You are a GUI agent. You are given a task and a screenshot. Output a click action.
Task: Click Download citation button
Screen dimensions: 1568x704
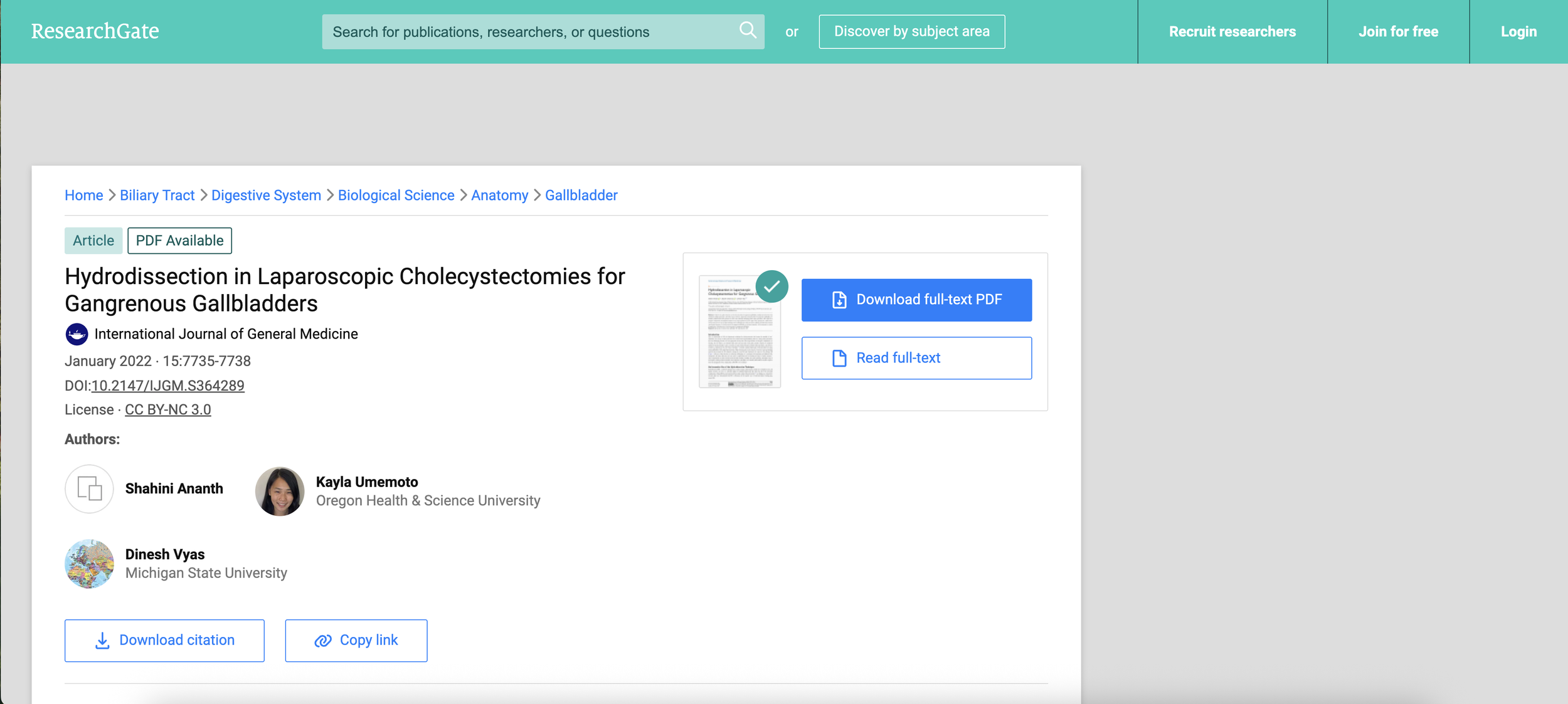[164, 641]
